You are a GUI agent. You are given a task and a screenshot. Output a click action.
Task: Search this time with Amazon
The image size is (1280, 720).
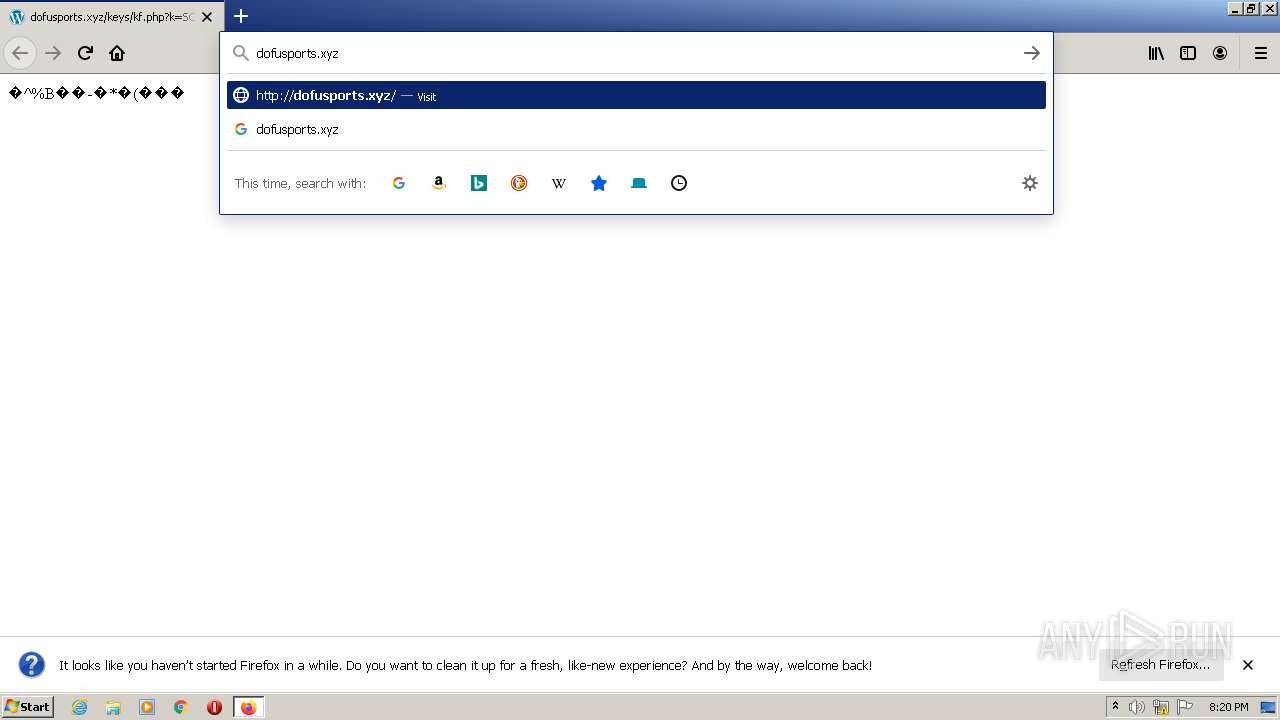[439, 183]
